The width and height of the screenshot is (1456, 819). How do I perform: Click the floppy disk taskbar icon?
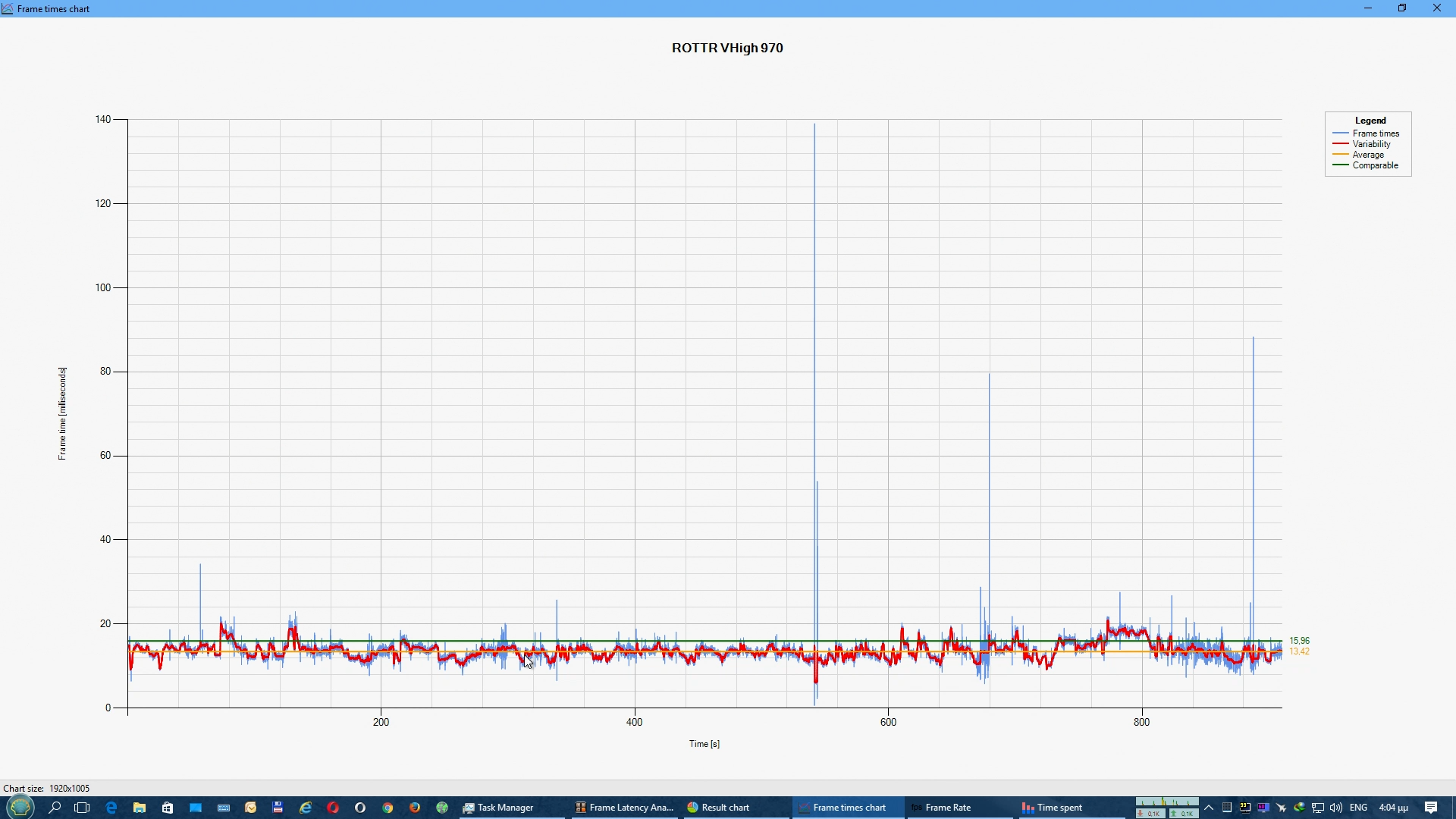click(x=278, y=808)
